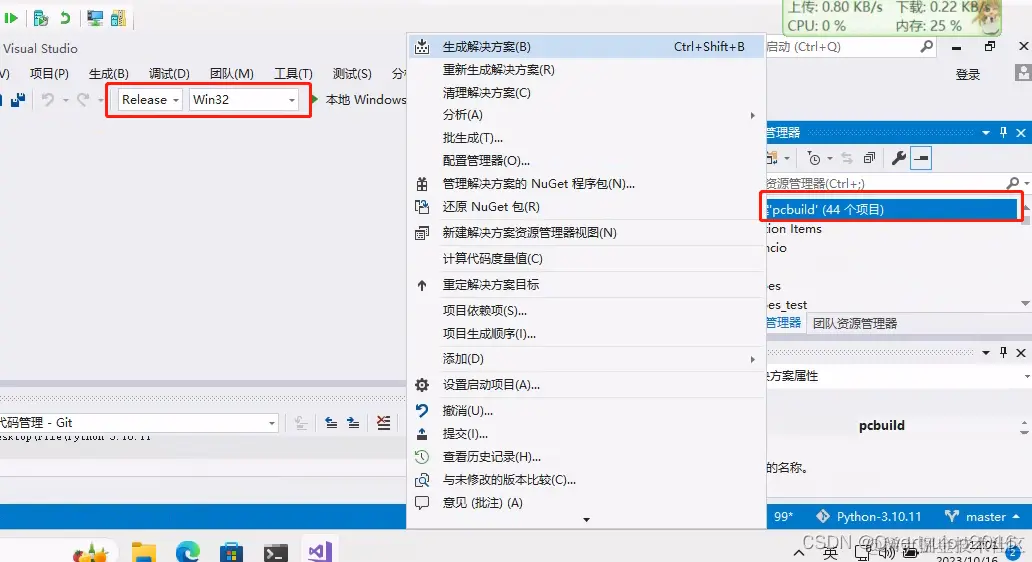Viewport: 1032px width, 562px height.
Task: Open 项目生成顺序(I)... entry
Action: (586, 334)
